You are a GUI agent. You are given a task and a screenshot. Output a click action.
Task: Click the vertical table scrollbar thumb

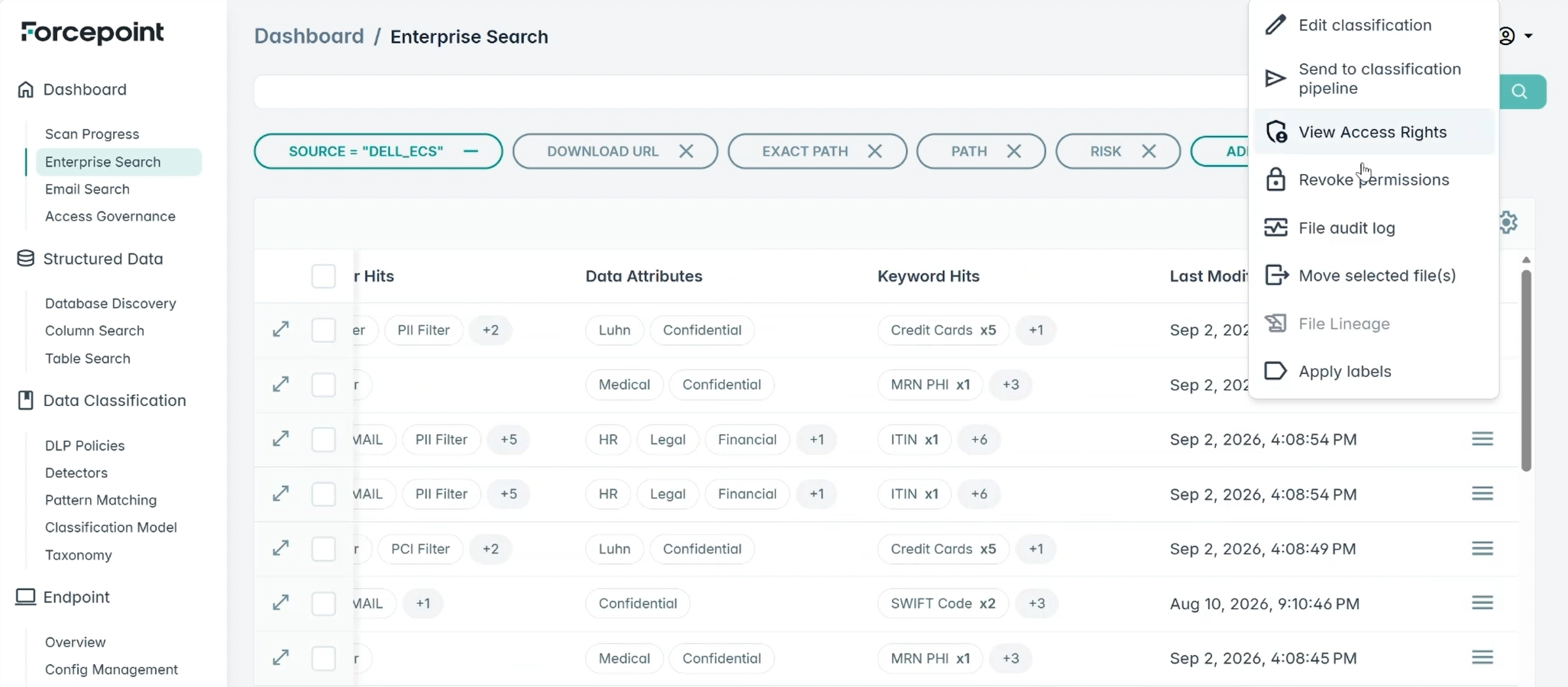coord(1526,370)
